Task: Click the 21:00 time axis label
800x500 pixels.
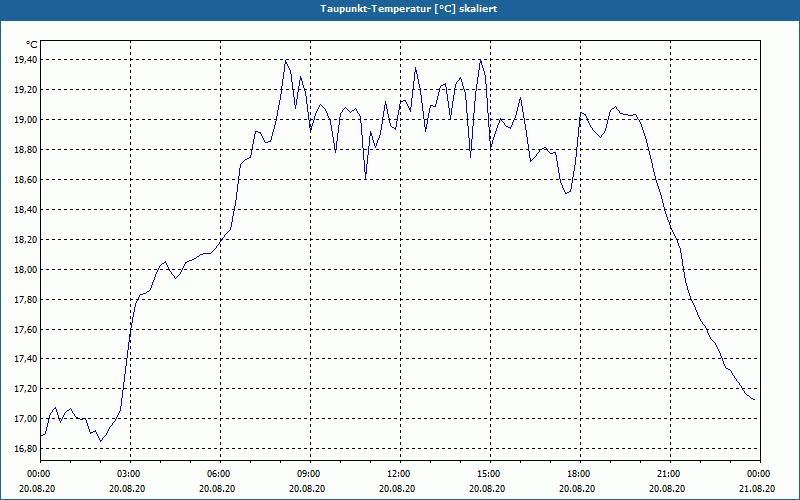Action: click(x=670, y=473)
